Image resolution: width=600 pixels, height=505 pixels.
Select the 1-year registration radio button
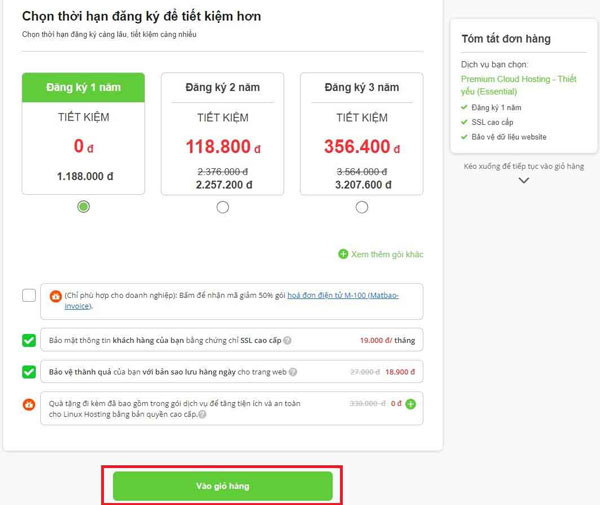click(x=83, y=207)
